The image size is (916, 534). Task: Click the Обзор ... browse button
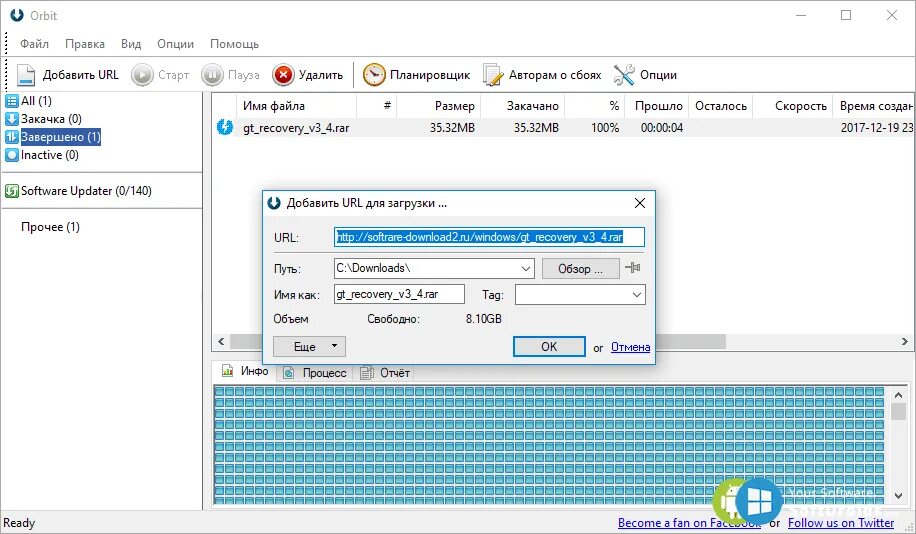tap(580, 269)
